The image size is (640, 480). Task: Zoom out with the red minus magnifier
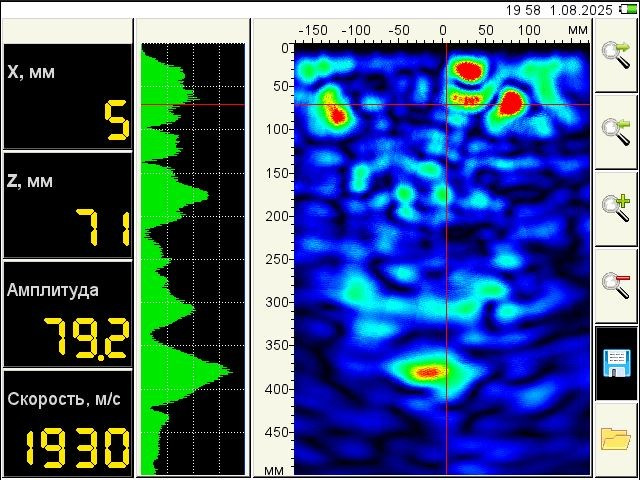616,284
